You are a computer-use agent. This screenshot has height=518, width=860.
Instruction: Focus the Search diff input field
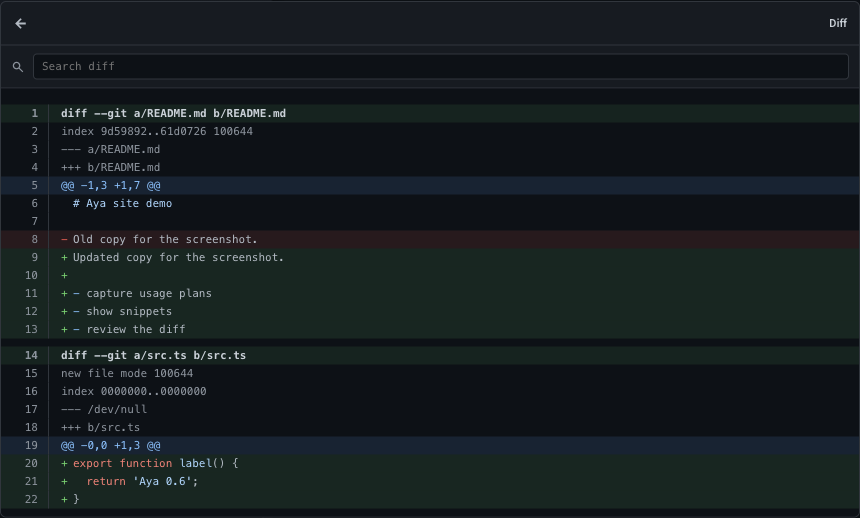[x=440, y=66]
